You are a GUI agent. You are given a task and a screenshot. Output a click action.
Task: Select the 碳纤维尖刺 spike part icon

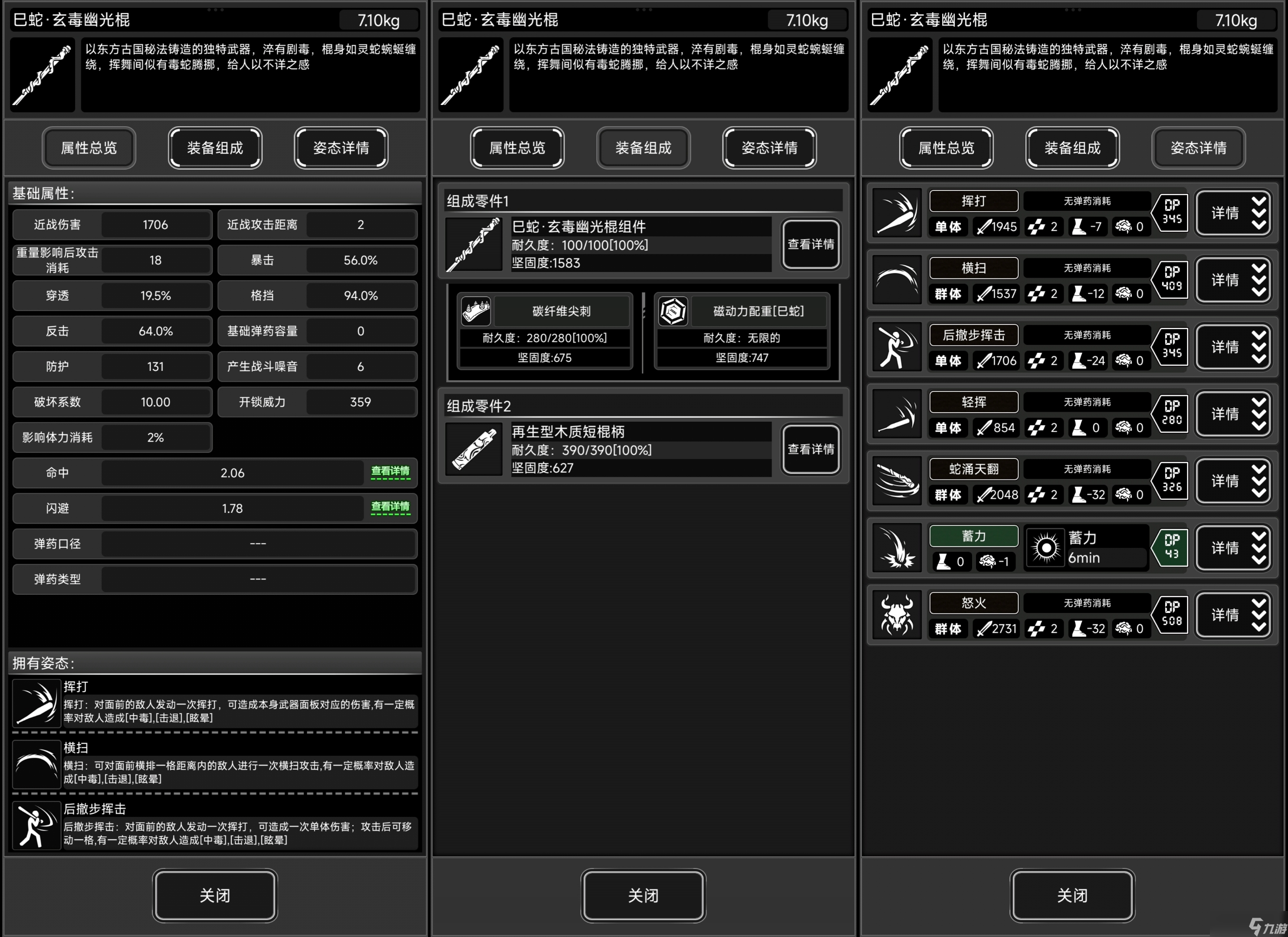[x=476, y=311]
